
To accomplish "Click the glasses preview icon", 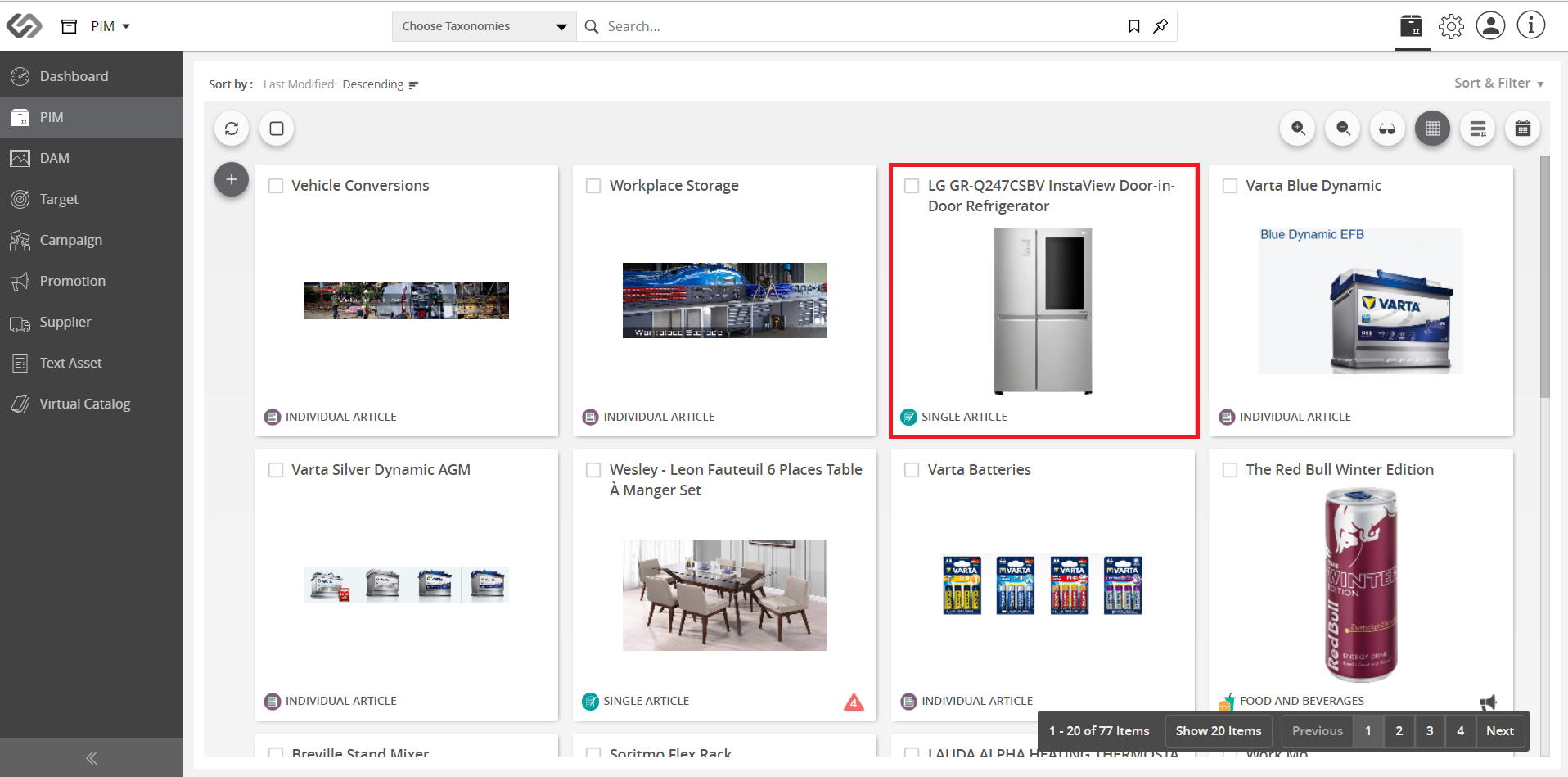I will (1388, 129).
